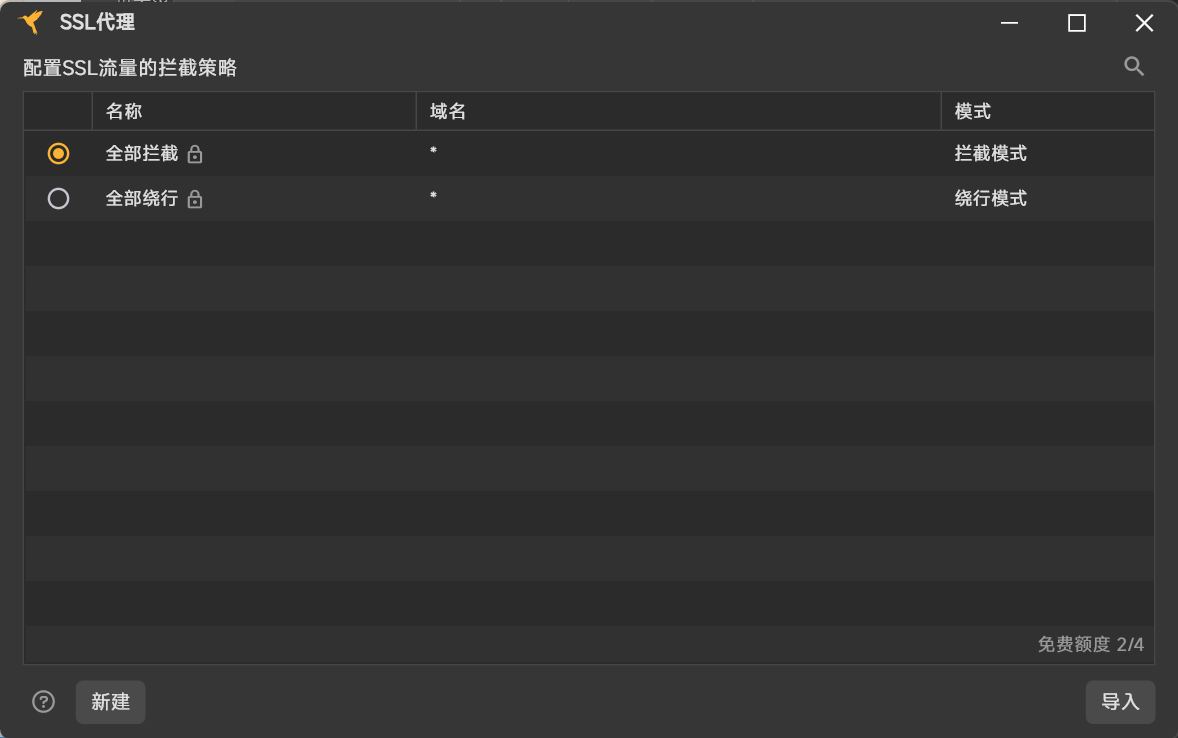1178x738 pixels.
Task: Maximize the SSL代理 window
Action: point(1077,23)
